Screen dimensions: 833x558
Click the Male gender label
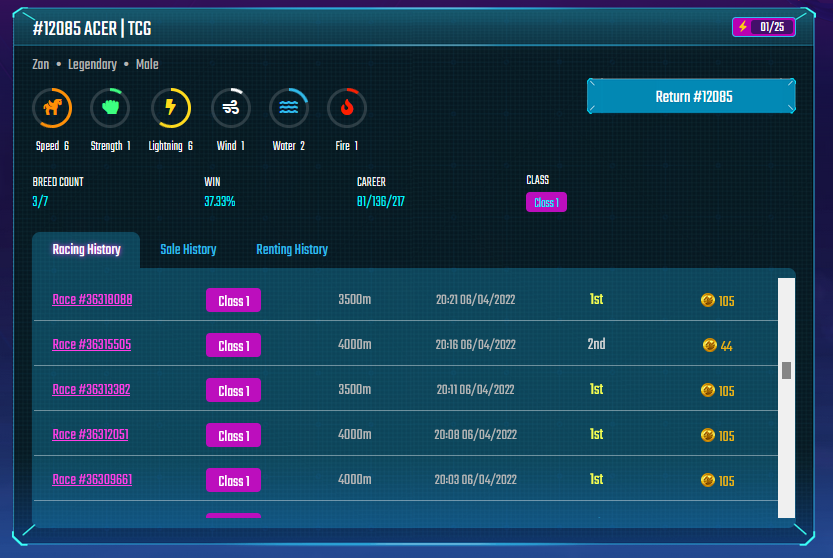pyautogui.click(x=147, y=64)
